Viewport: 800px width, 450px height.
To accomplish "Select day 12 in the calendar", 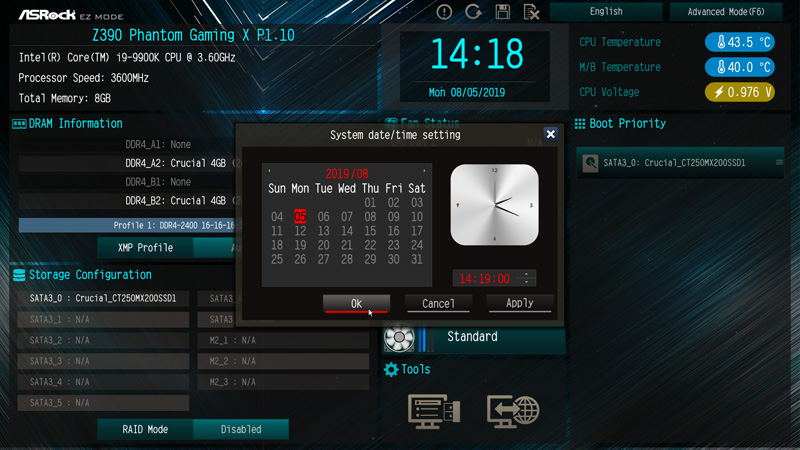I will (x=300, y=231).
